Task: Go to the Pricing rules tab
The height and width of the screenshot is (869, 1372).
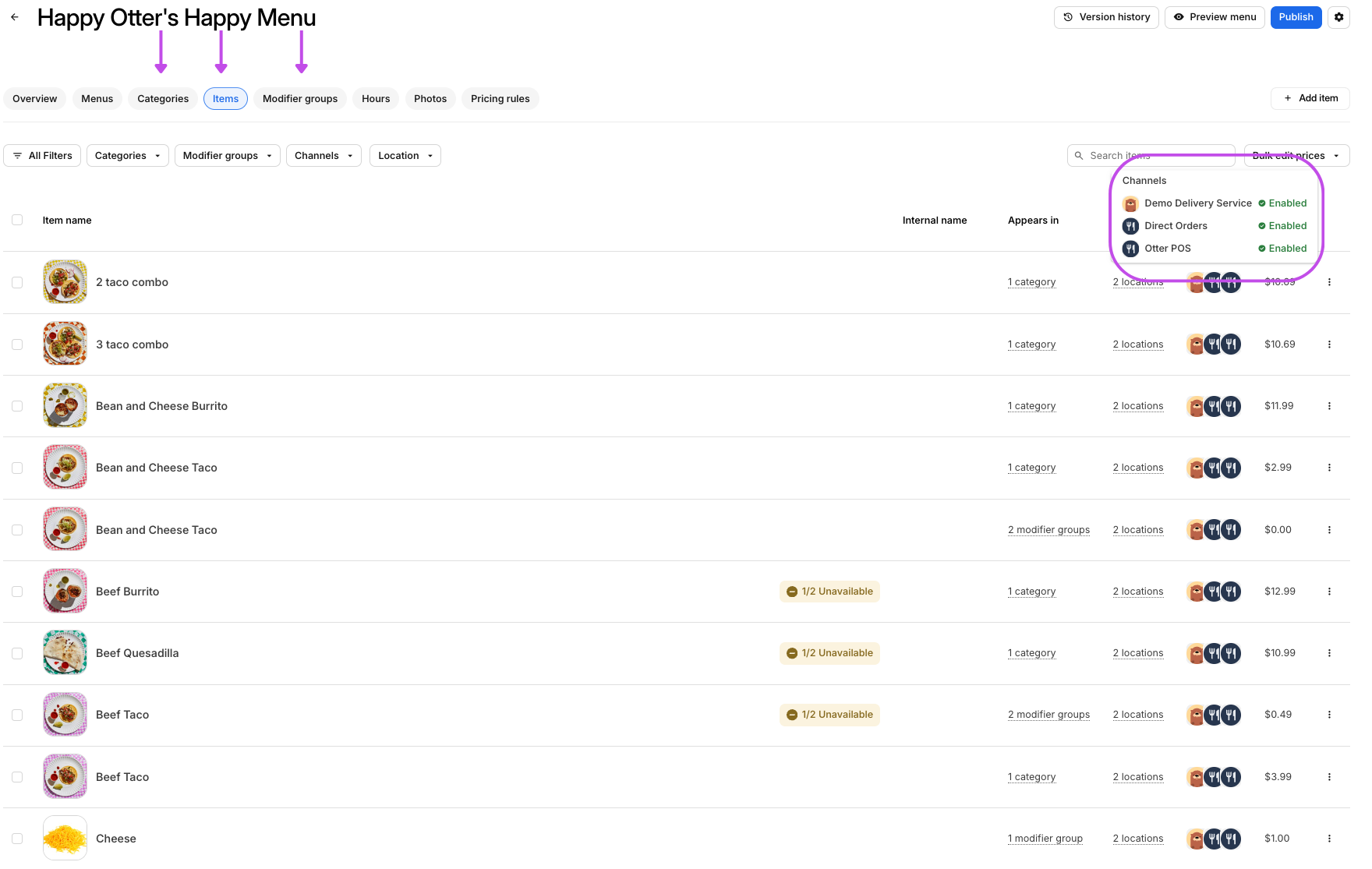Action: point(500,99)
